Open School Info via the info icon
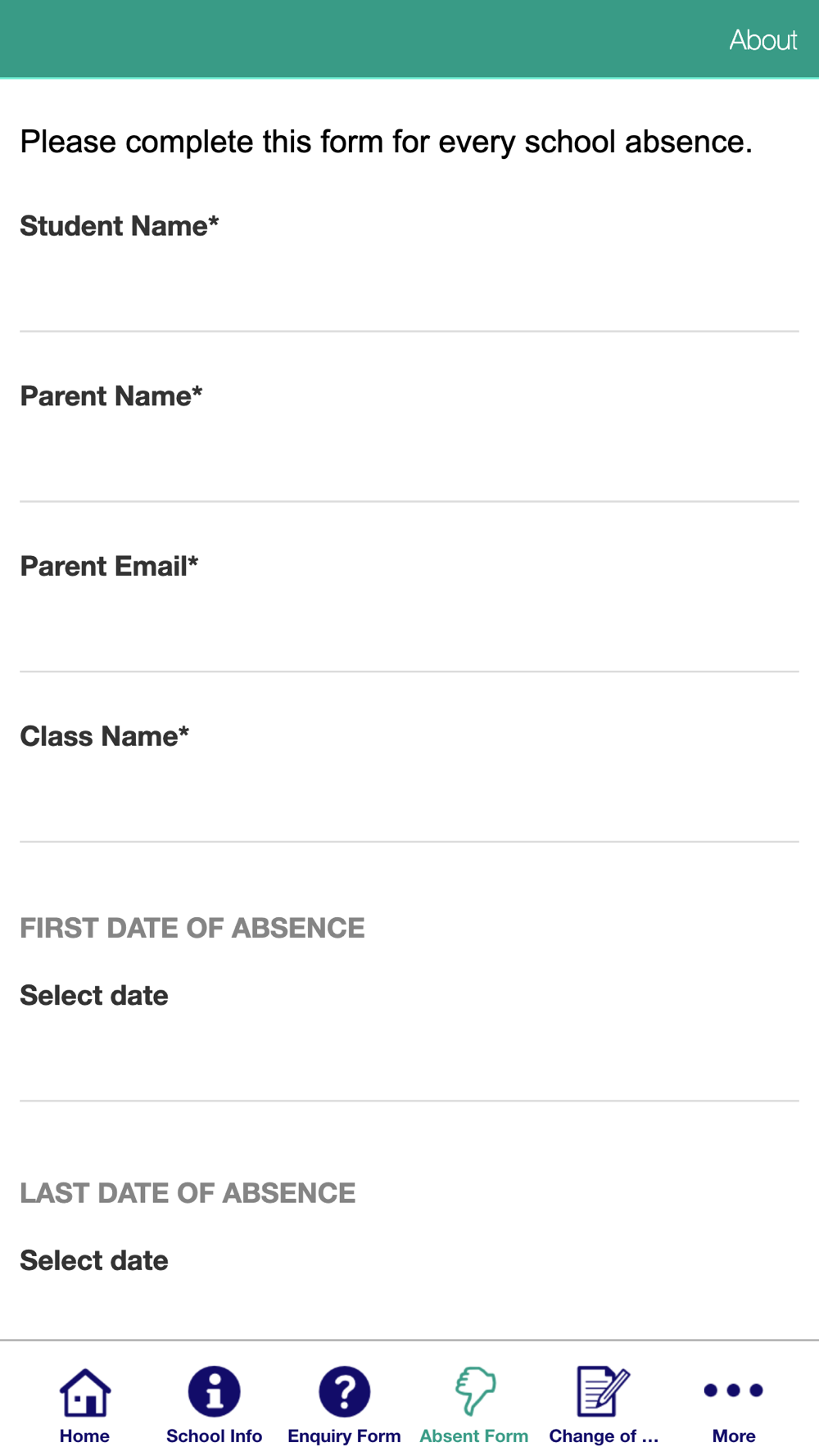 point(214,1391)
